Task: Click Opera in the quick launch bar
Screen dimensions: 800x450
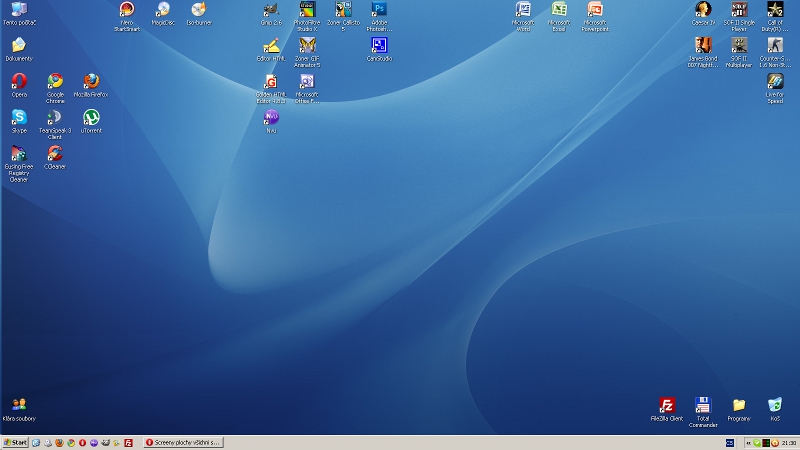Action: [83, 443]
